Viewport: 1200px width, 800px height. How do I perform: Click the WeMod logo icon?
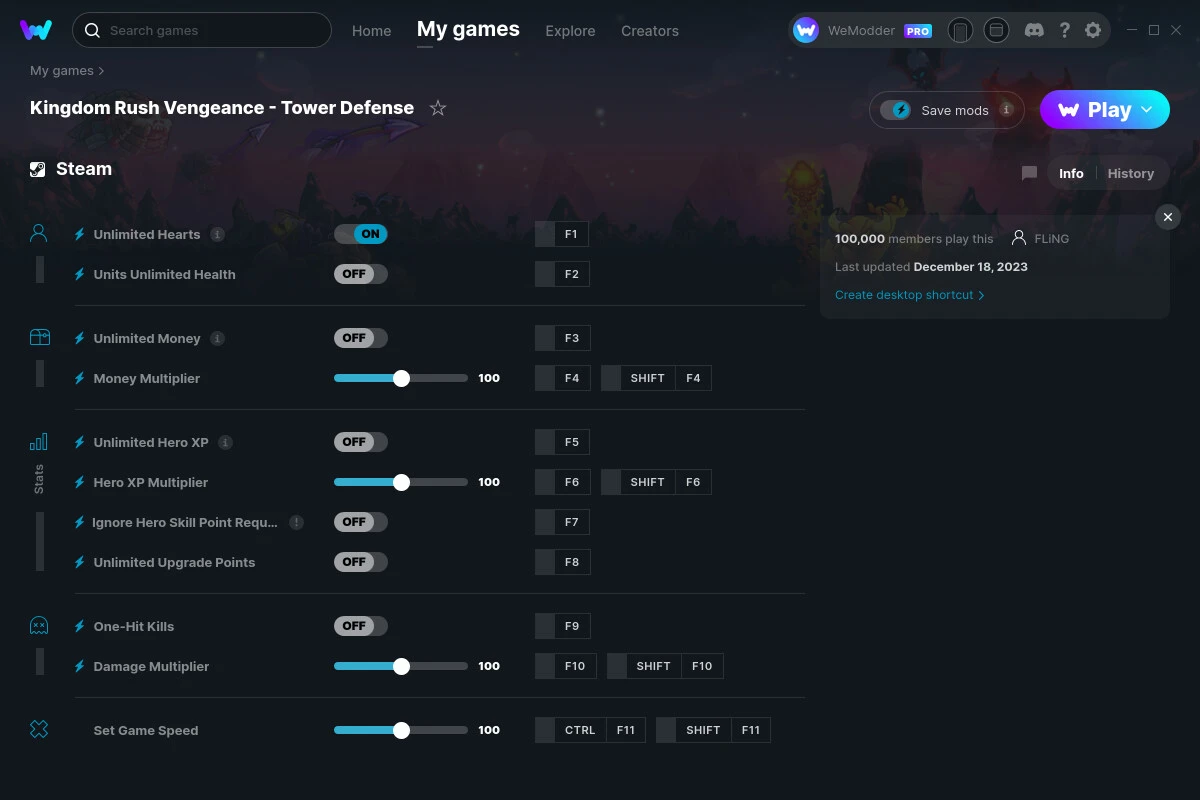[36, 30]
